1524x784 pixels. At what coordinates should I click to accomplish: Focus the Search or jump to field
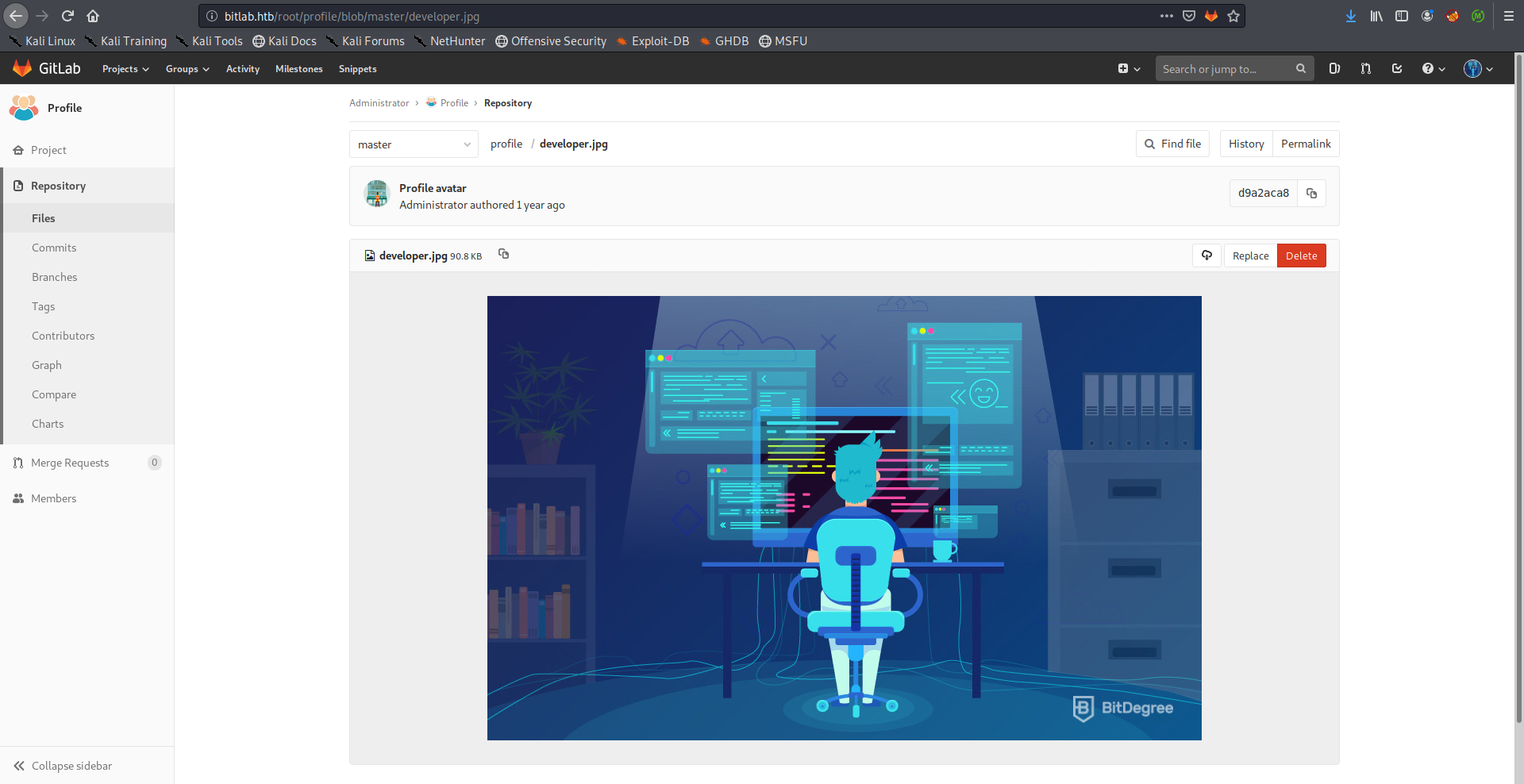click(1226, 69)
